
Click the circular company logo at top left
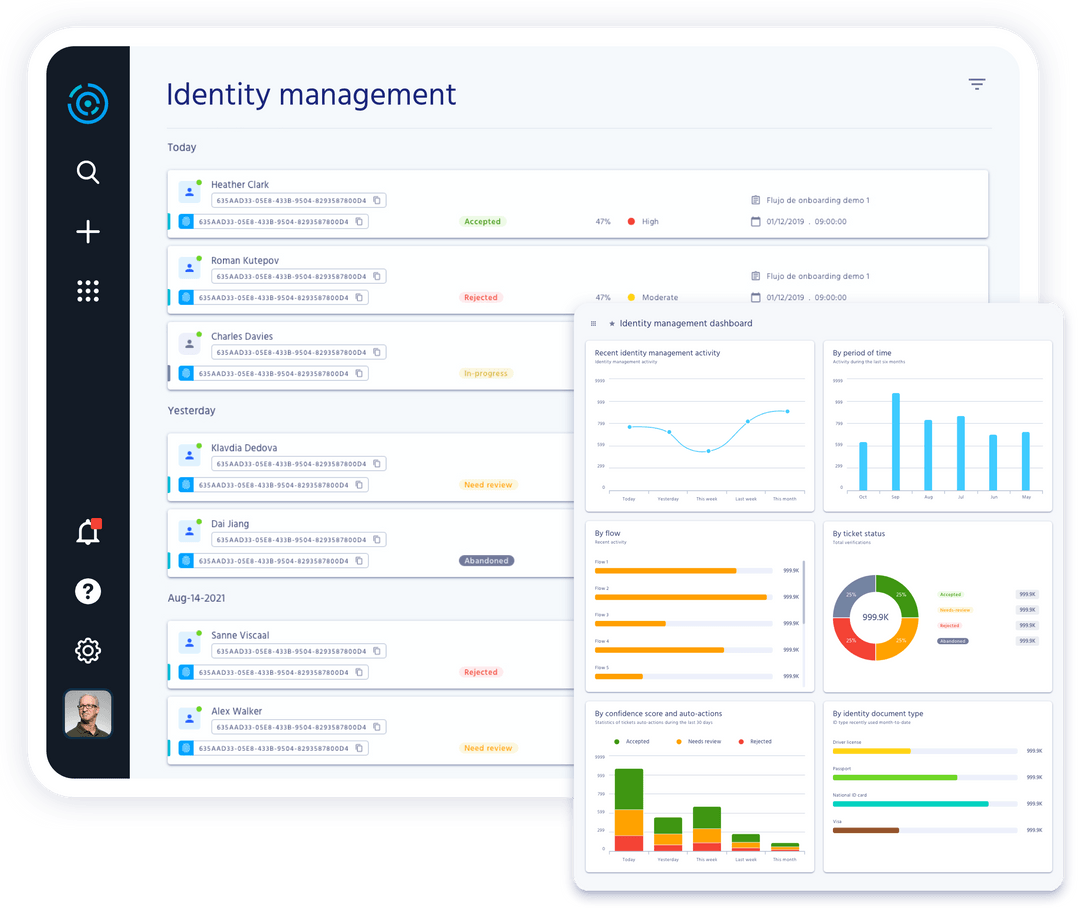click(x=88, y=103)
